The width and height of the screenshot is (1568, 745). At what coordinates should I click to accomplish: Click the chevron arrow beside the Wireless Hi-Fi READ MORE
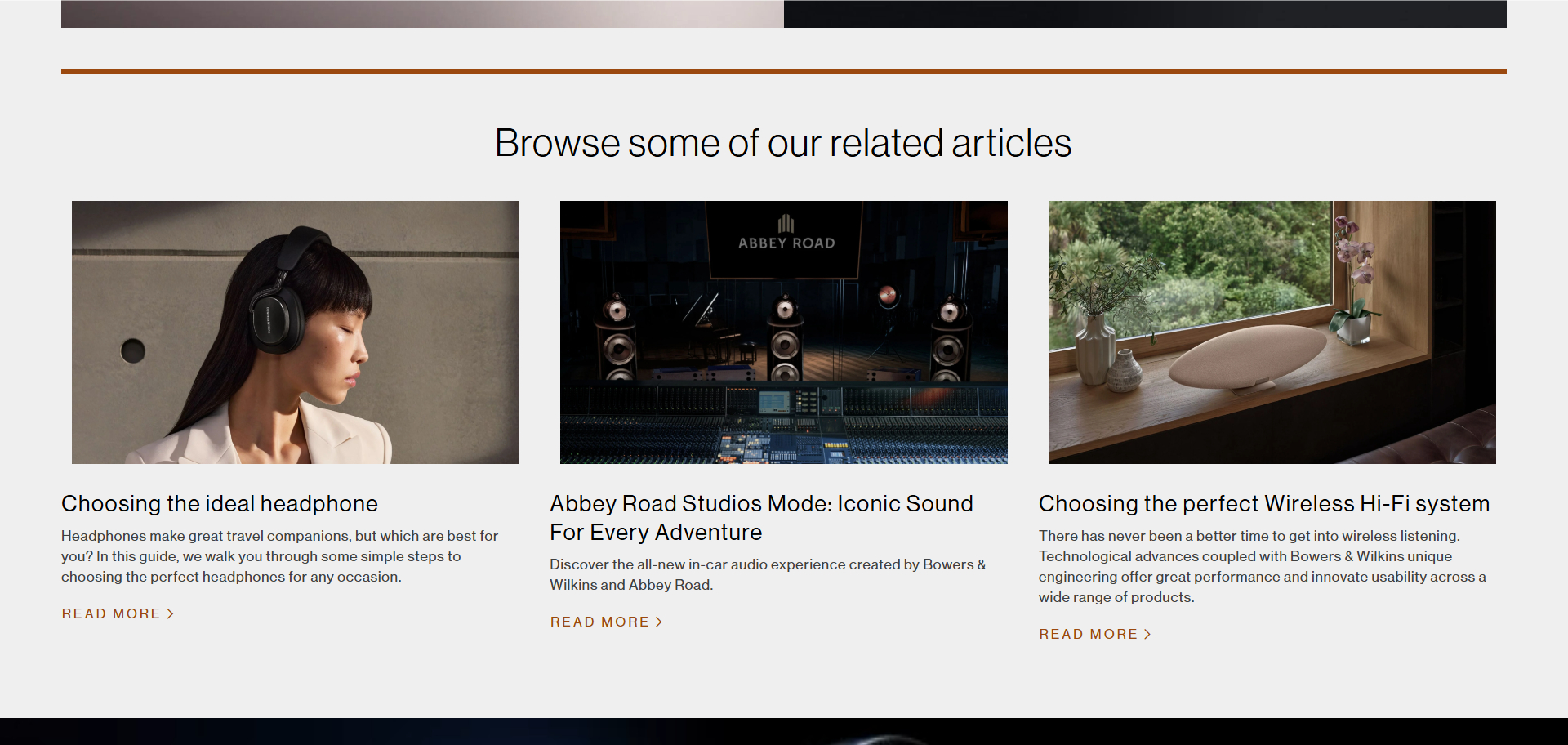point(1147,634)
